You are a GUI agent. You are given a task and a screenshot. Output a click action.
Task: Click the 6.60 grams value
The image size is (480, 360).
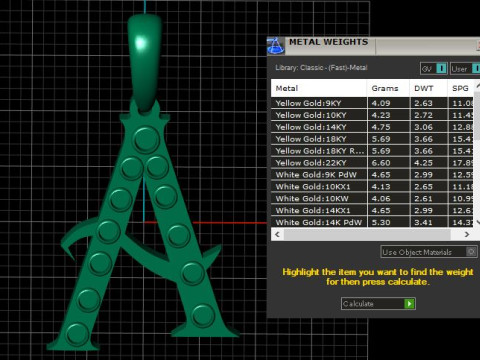[381, 163]
